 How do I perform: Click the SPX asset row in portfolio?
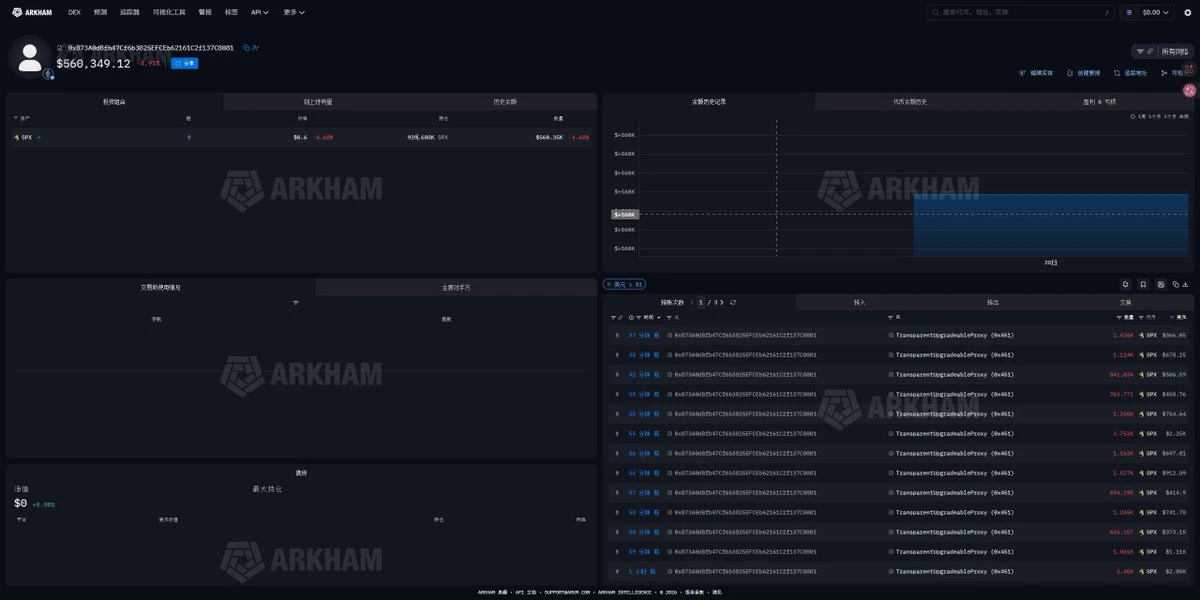coord(300,137)
